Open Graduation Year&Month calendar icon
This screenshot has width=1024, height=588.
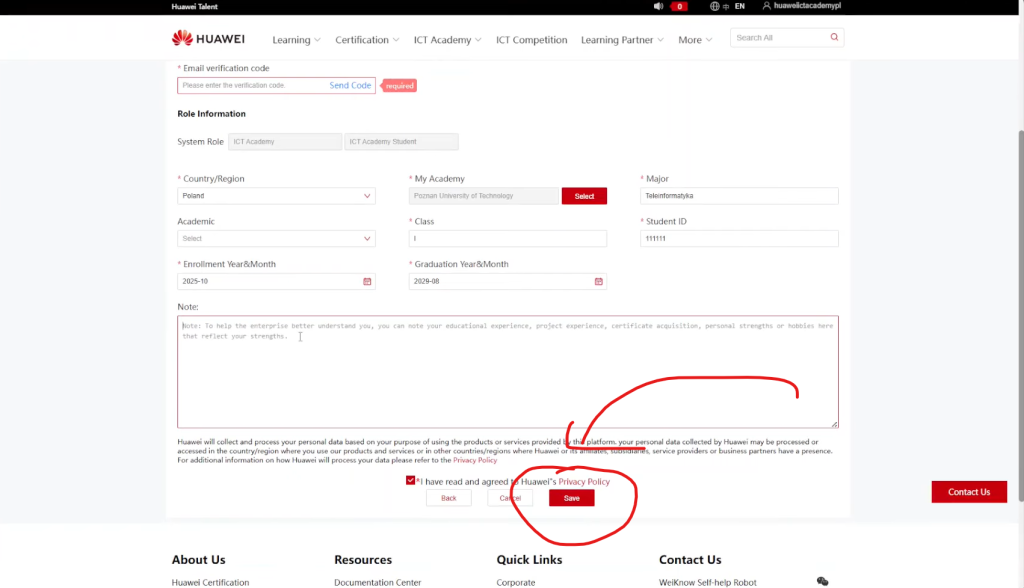[x=598, y=282]
